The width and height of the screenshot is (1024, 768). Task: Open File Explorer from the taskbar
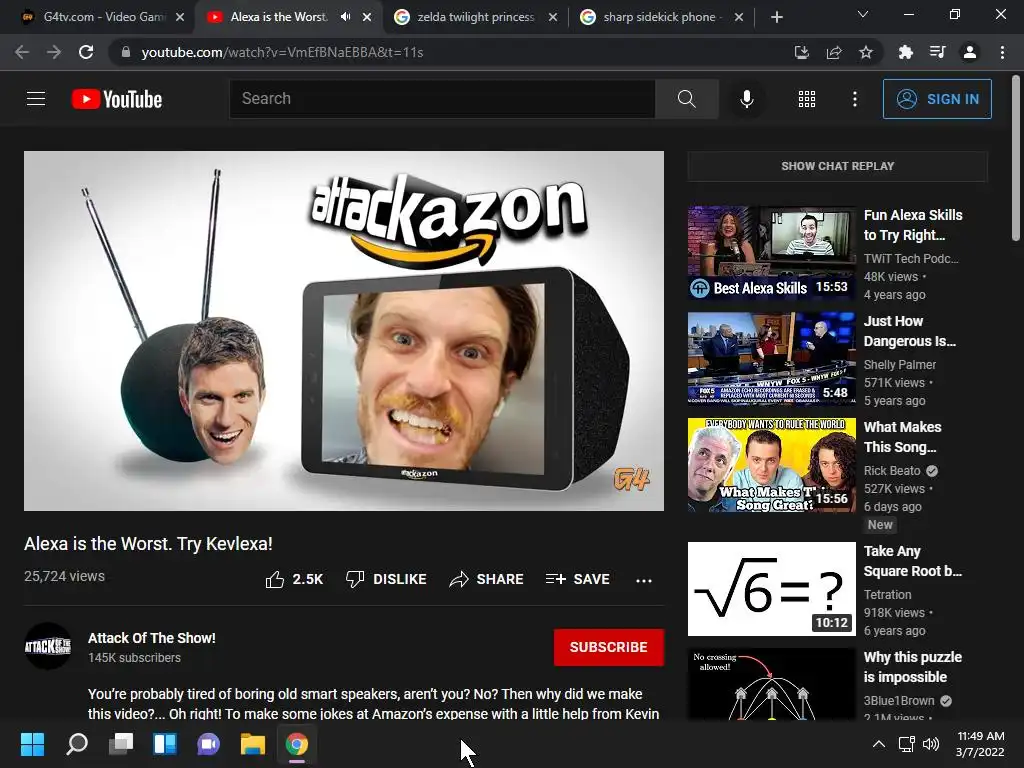tap(253, 744)
